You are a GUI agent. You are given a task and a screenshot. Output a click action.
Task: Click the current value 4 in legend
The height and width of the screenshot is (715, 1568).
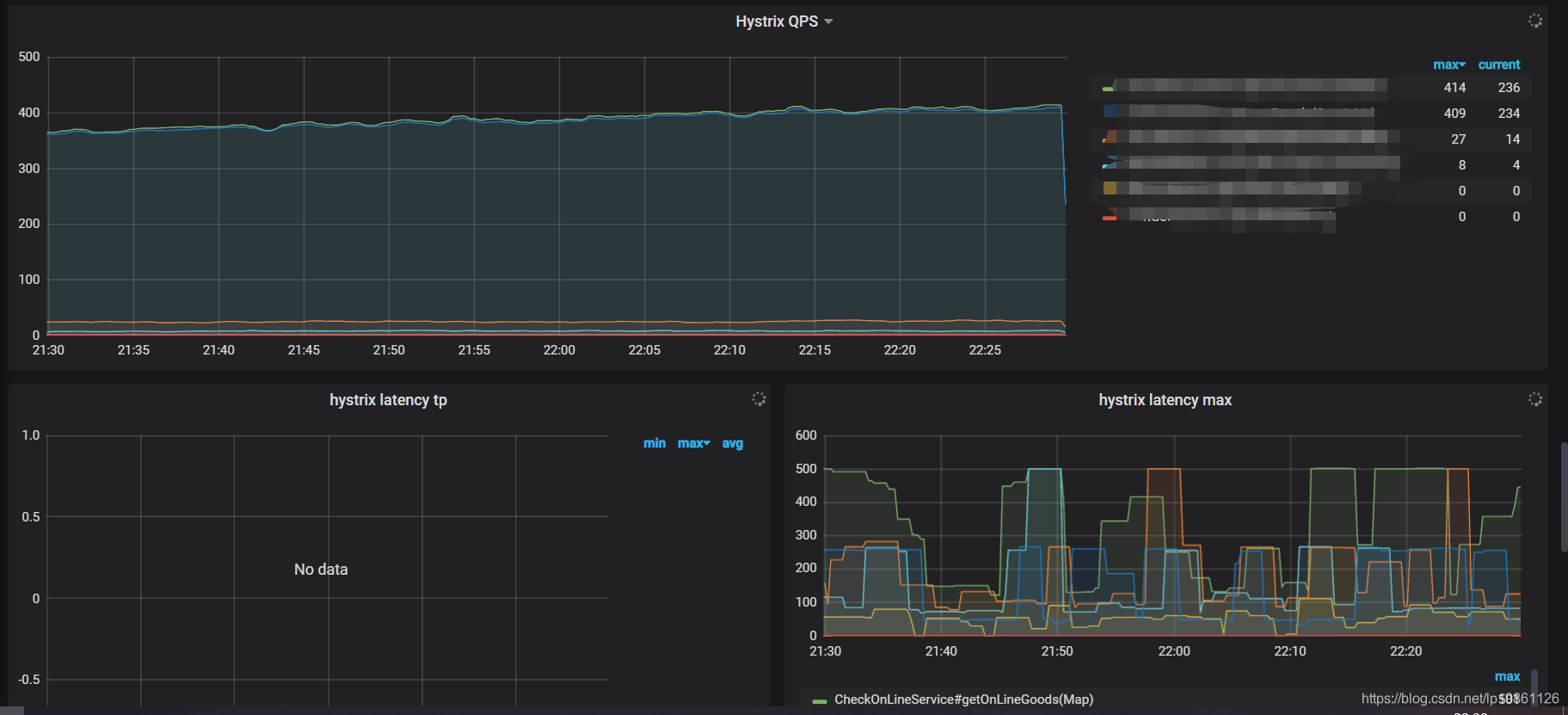[x=1516, y=165]
